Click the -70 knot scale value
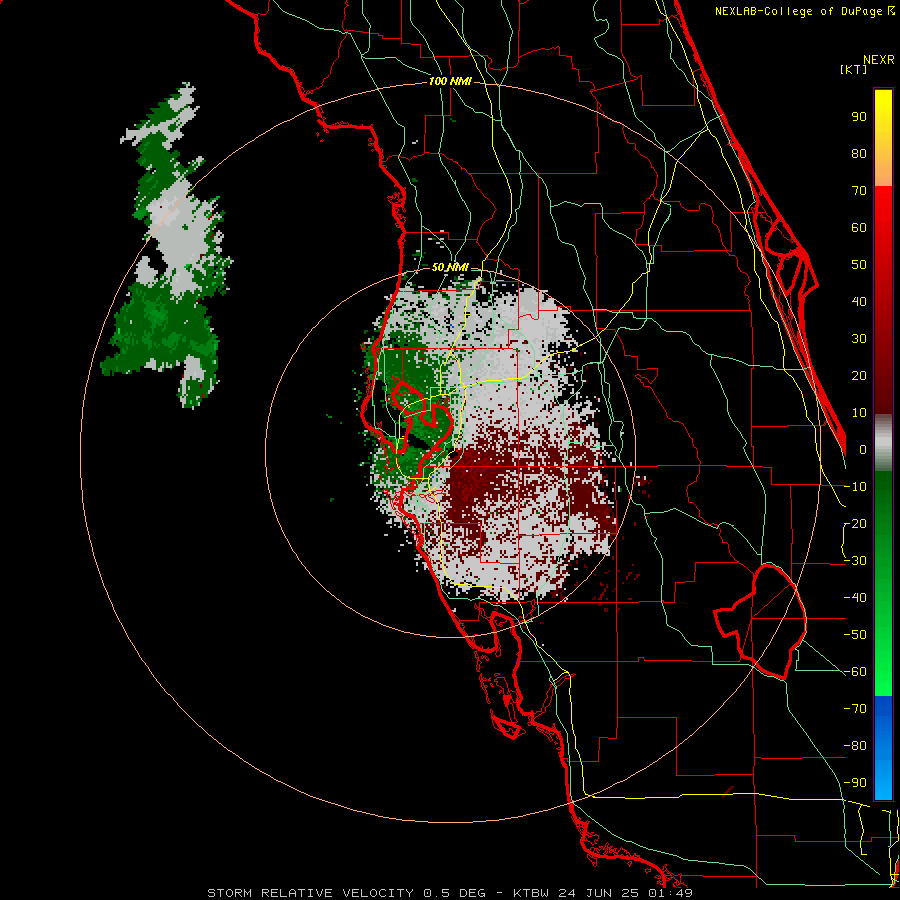The image size is (900, 900). click(x=855, y=709)
